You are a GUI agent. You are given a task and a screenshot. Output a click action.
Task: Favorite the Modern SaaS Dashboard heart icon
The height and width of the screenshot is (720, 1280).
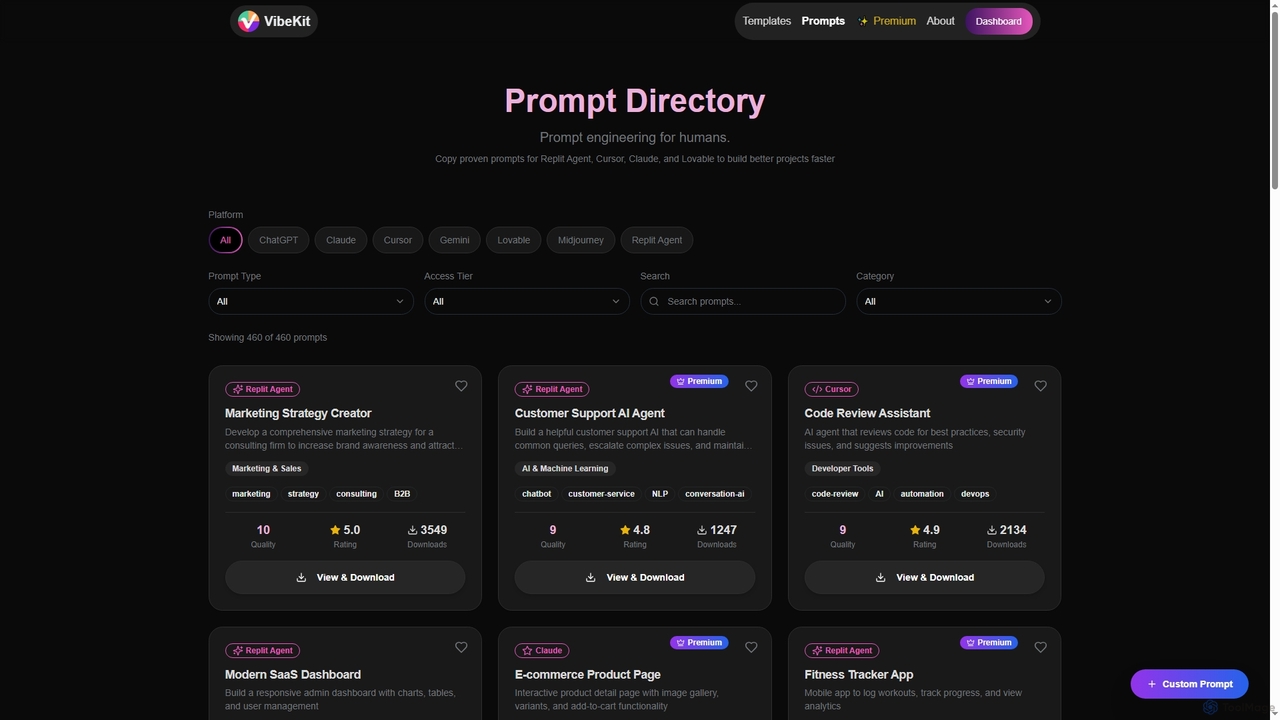pos(461,647)
